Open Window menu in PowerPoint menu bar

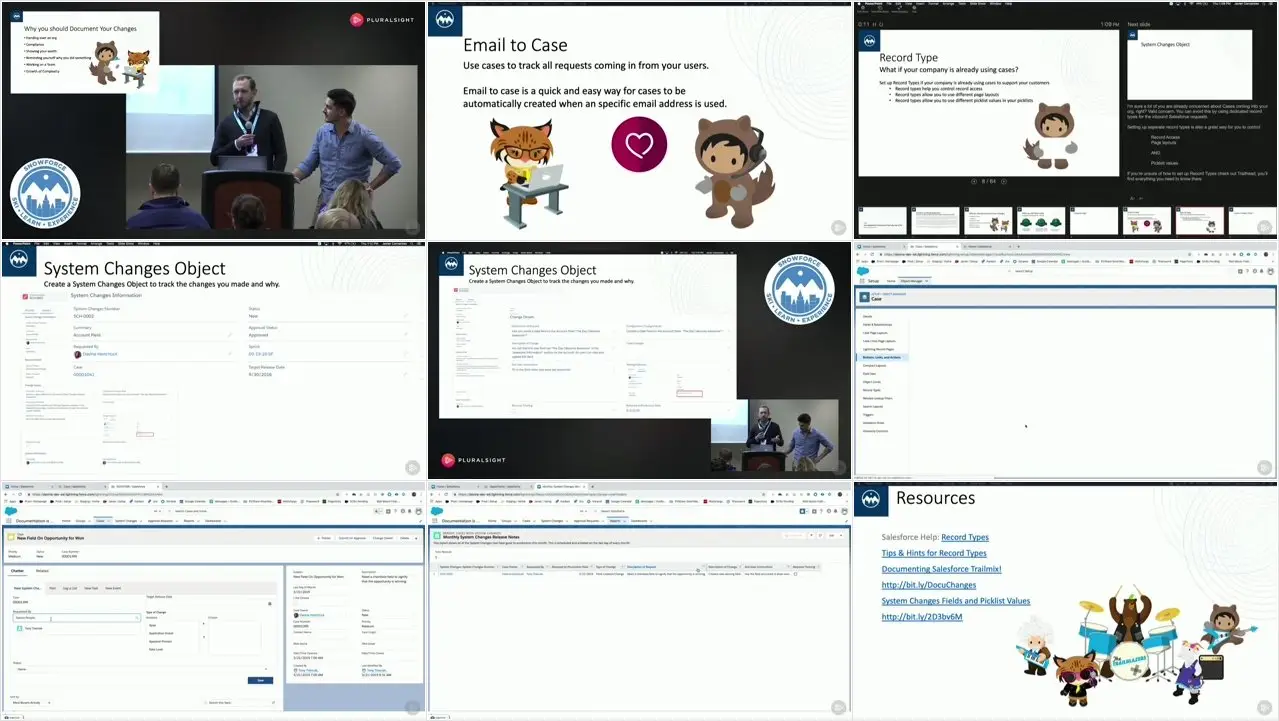pyautogui.click(x=995, y=4)
